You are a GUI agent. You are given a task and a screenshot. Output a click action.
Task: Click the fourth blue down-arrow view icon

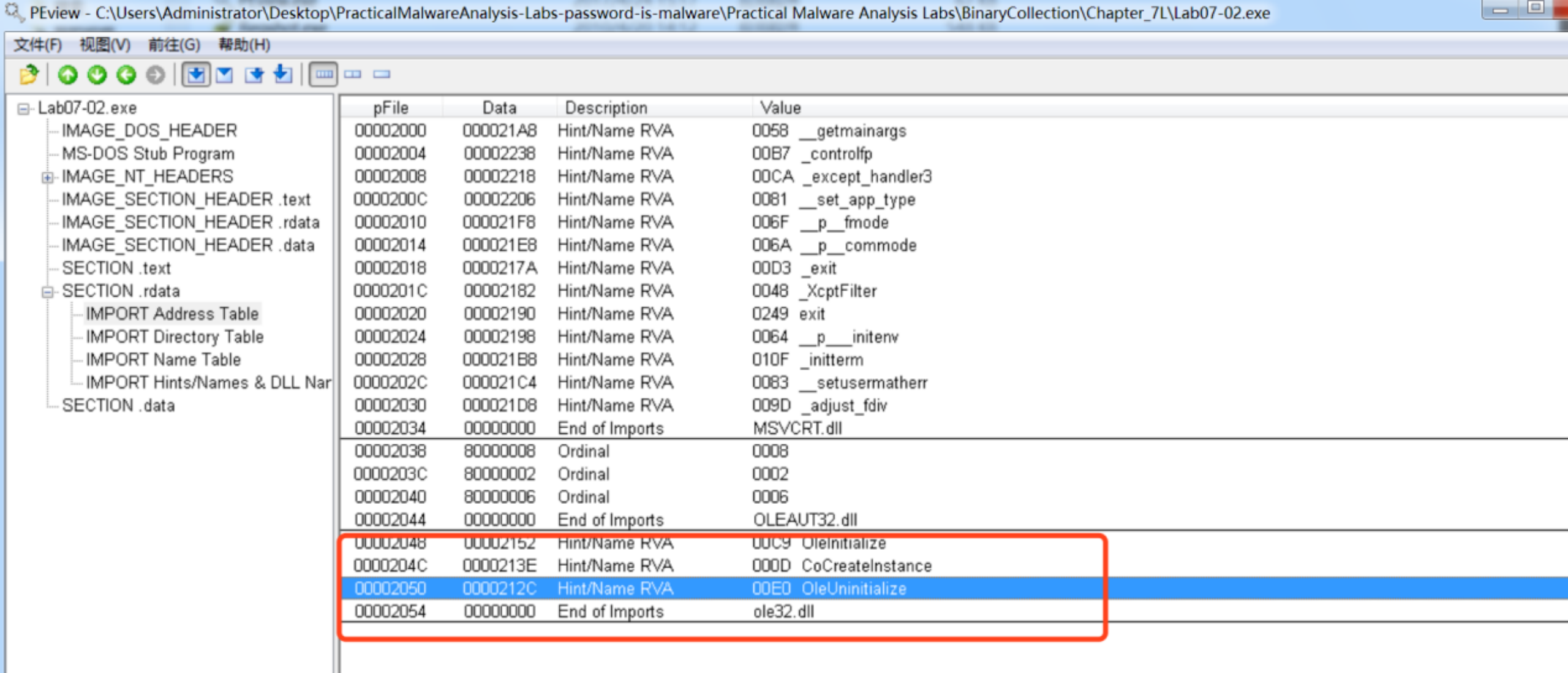click(x=282, y=75)
